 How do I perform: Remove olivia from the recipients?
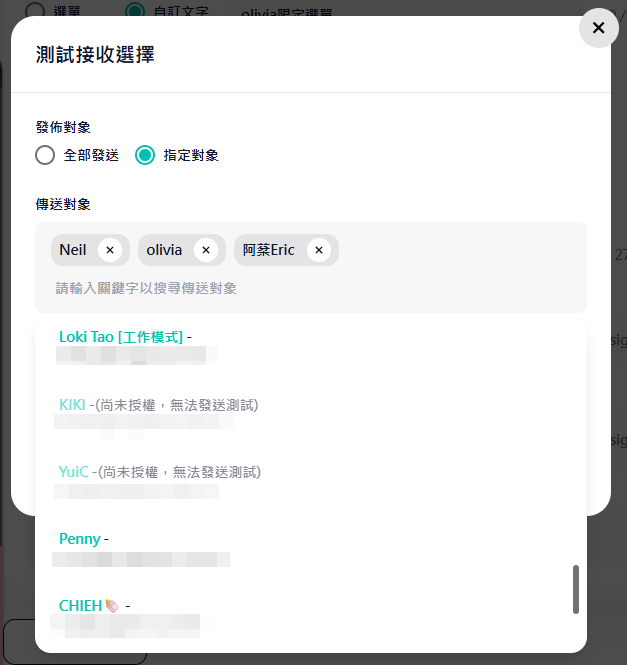pyautogui.click(x=206, y=250)
